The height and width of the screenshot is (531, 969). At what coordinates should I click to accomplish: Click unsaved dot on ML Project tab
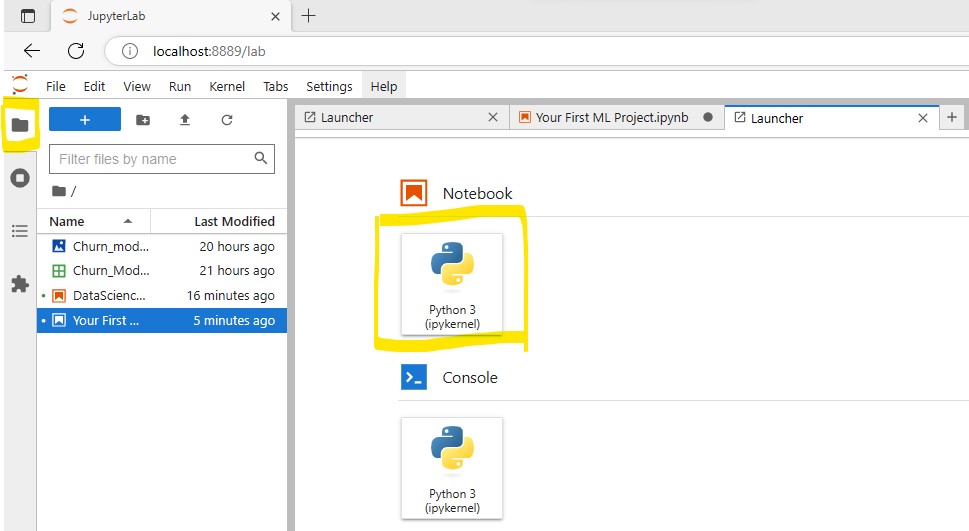pos(708,117)
